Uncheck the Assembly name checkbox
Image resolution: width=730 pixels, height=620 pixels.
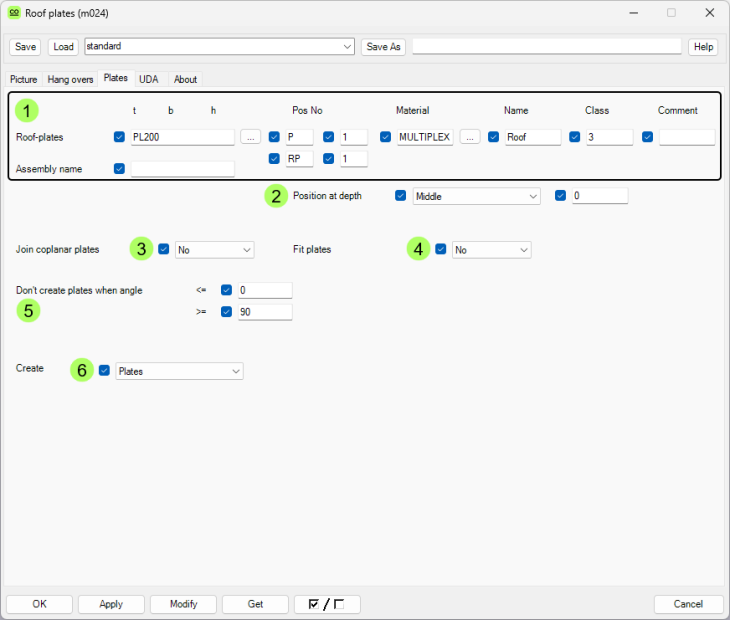(x=120, y=169)
